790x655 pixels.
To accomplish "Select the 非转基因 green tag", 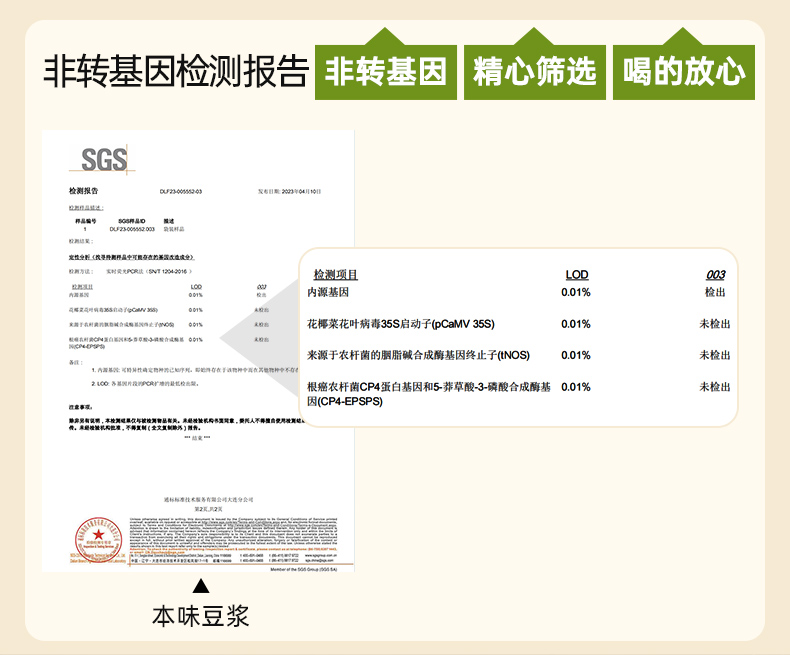I will tap(386, 72).
